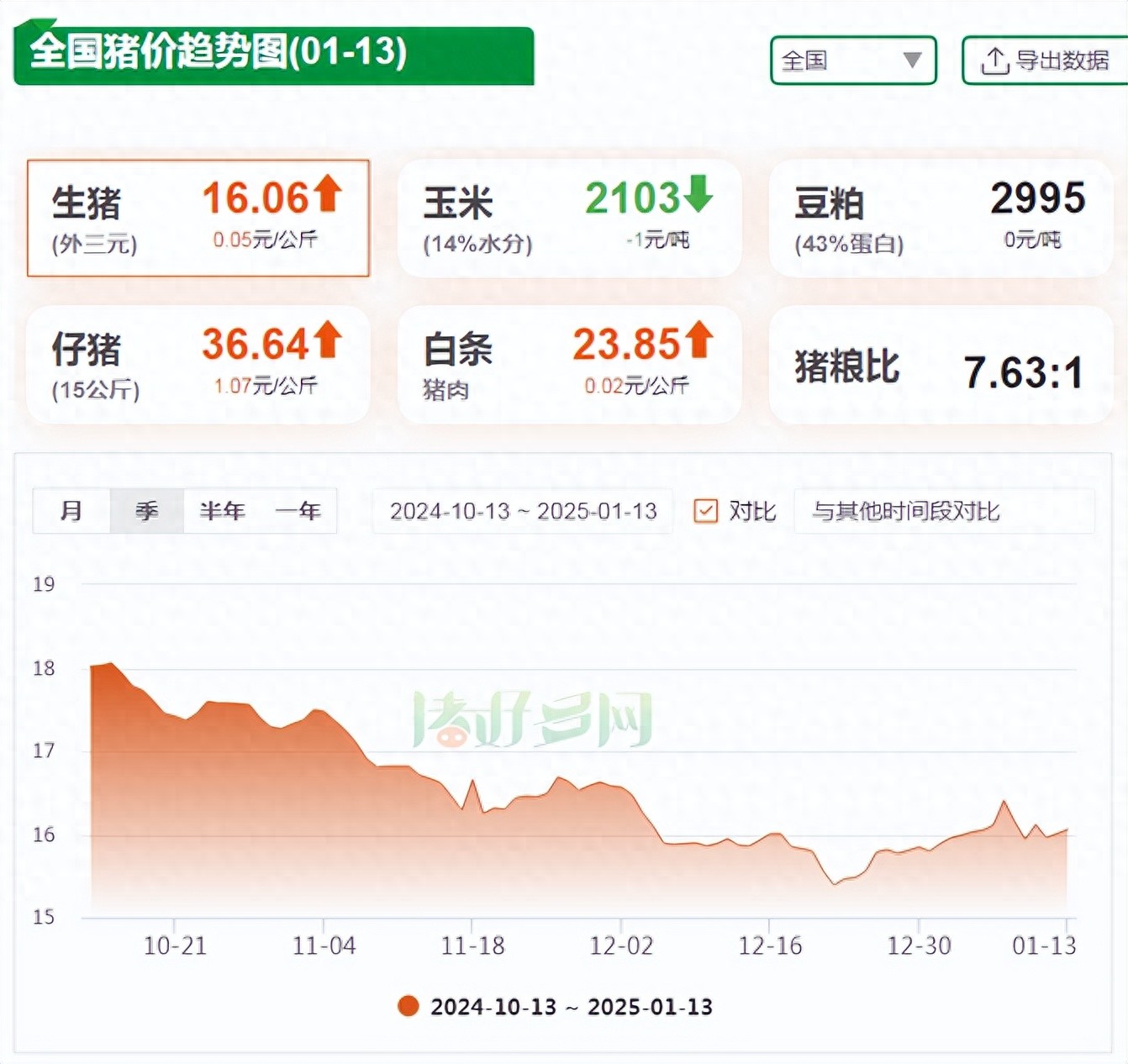The image size is (1128, 1064).
Task: Click the 7.63:1 ratio value
Action: tap(1023, 372)
